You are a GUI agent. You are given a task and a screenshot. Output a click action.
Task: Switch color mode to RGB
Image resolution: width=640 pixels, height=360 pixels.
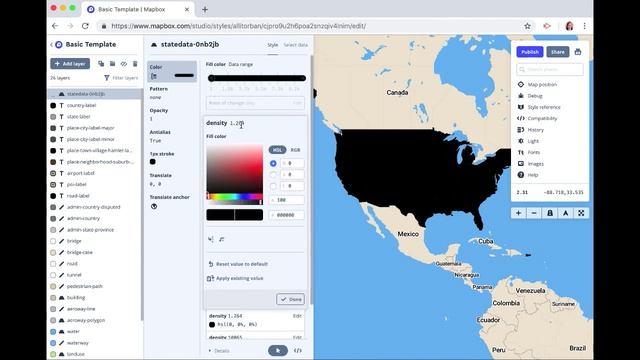click(296, 150)
